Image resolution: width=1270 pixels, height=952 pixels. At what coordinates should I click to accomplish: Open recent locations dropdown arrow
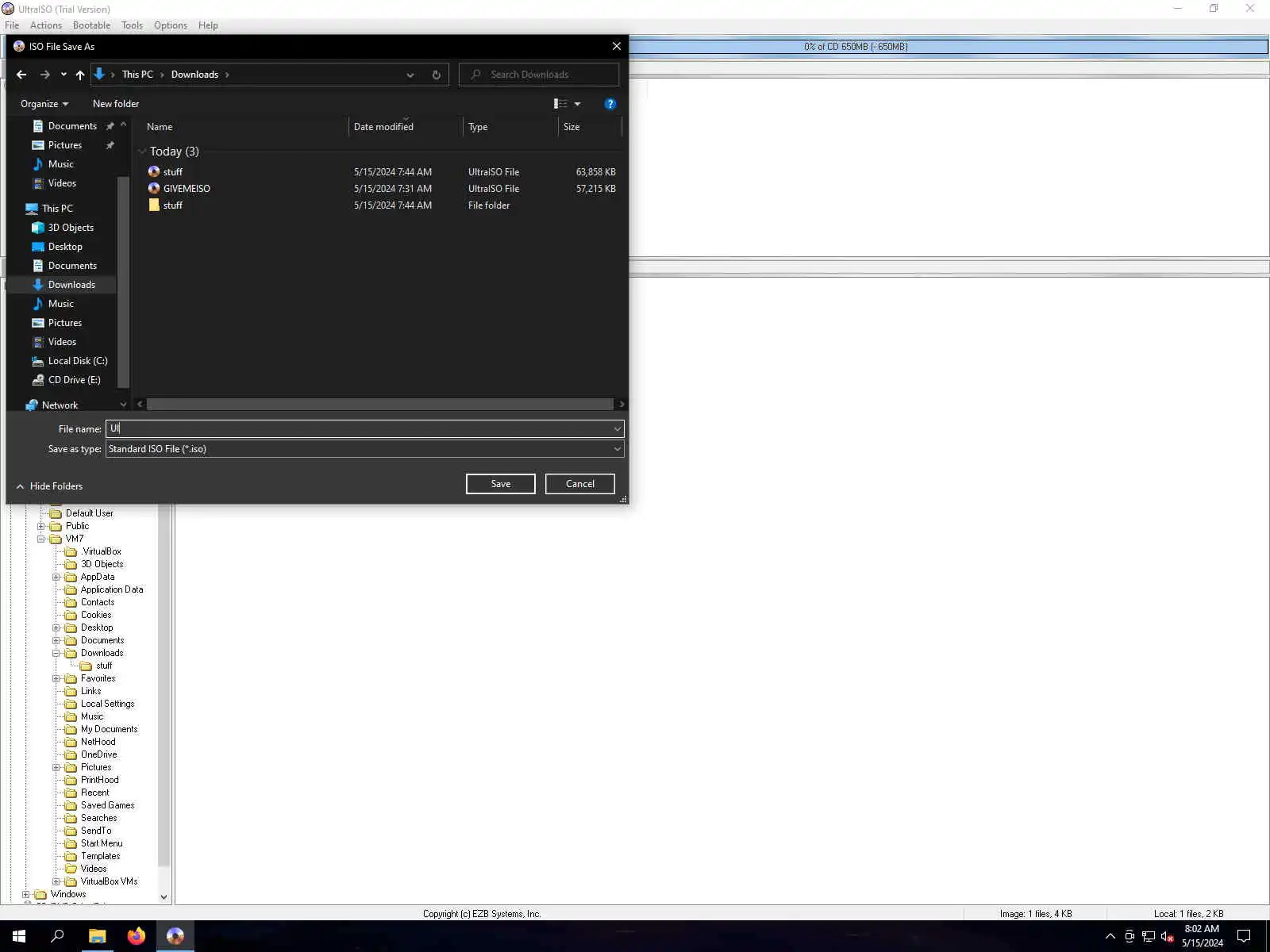(63, 75)
